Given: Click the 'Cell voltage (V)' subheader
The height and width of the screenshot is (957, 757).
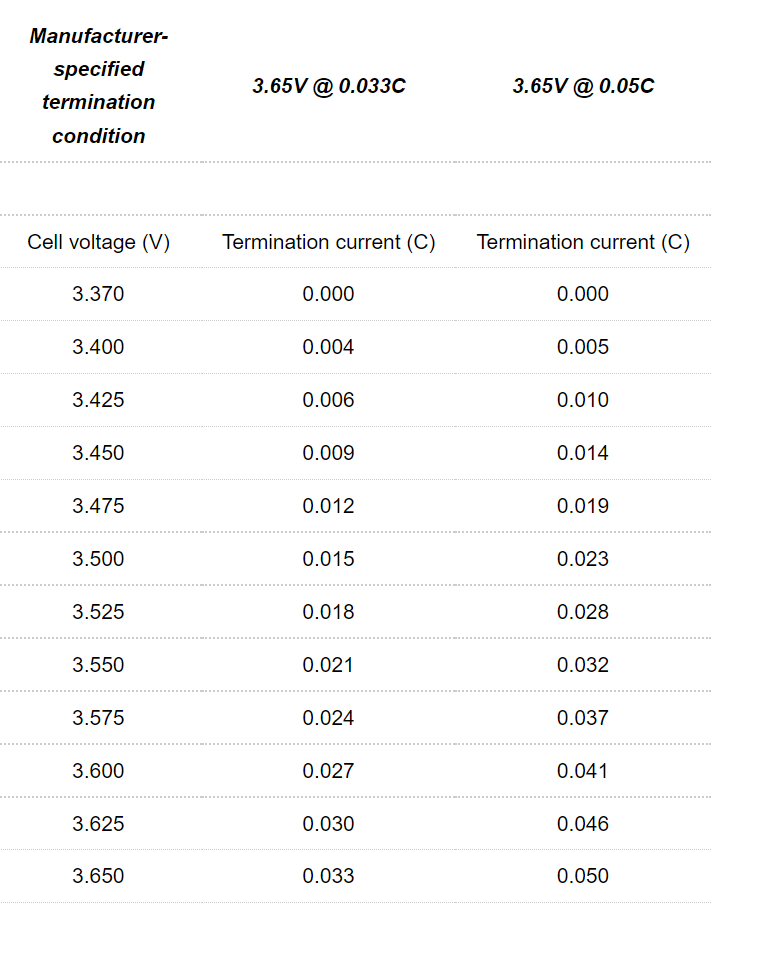Looking at the screenshot, I should [x=98, y=242].
